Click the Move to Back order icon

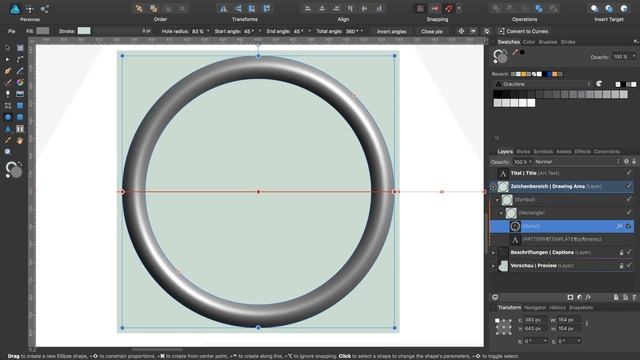click(139, 9)
